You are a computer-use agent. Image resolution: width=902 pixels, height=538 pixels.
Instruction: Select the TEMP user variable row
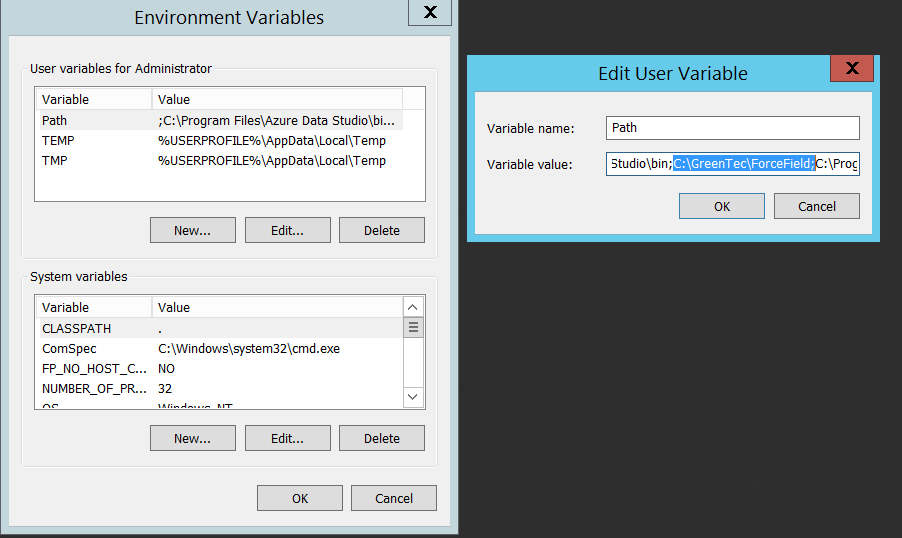tap(218, 140)
